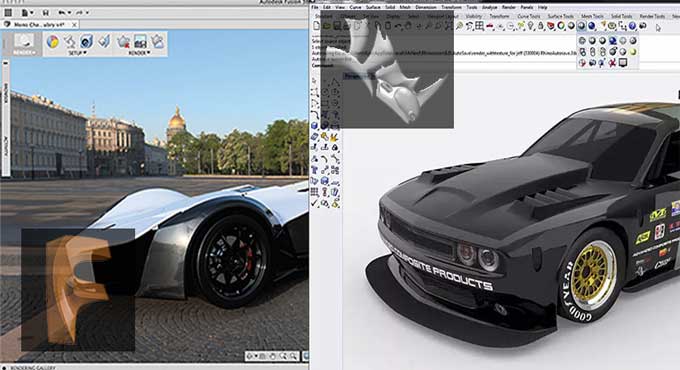This screenshot has width=680, height=370.
Task: Open the In-canvas Render teapot icon
Action: pyautogui.click(x=123, y=42)
